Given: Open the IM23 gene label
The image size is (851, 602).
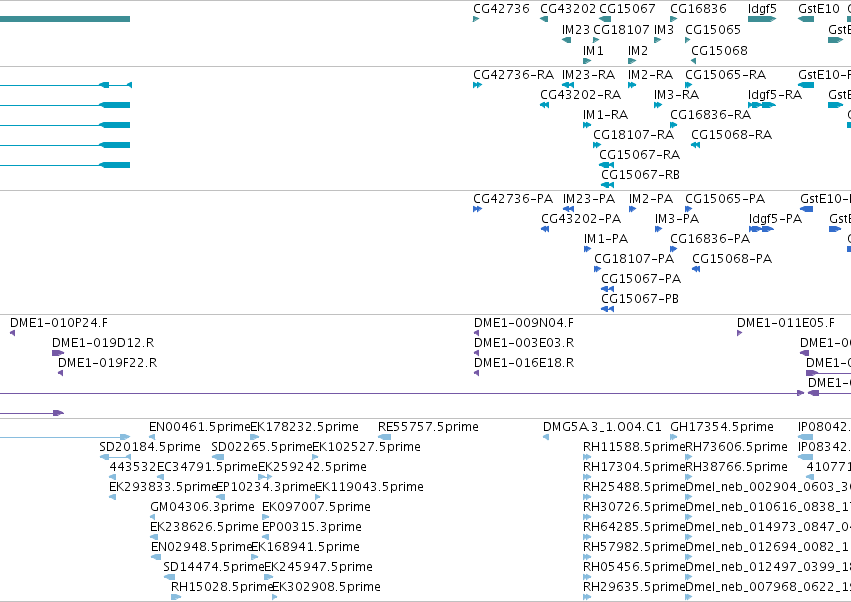Looking at the screenshot, I should point(576,30).
